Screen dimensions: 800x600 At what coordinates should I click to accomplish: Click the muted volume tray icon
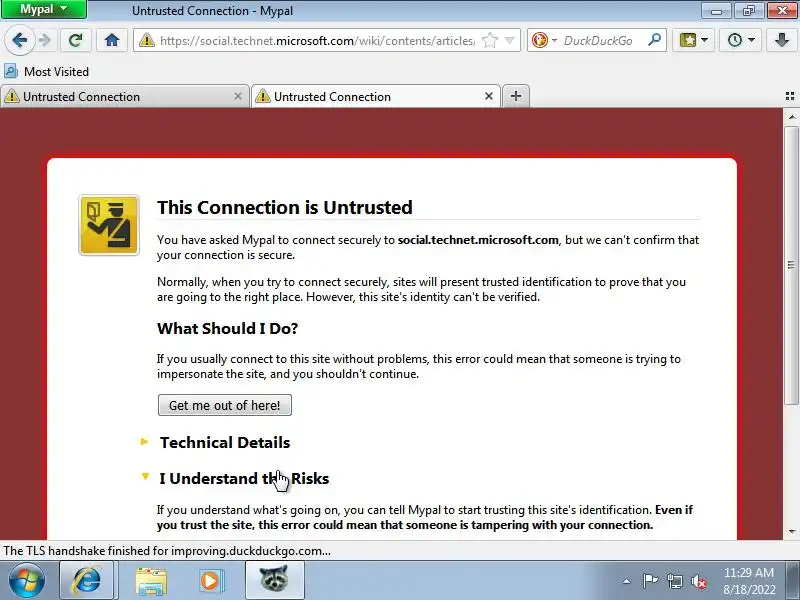click(x=698, y=581)
